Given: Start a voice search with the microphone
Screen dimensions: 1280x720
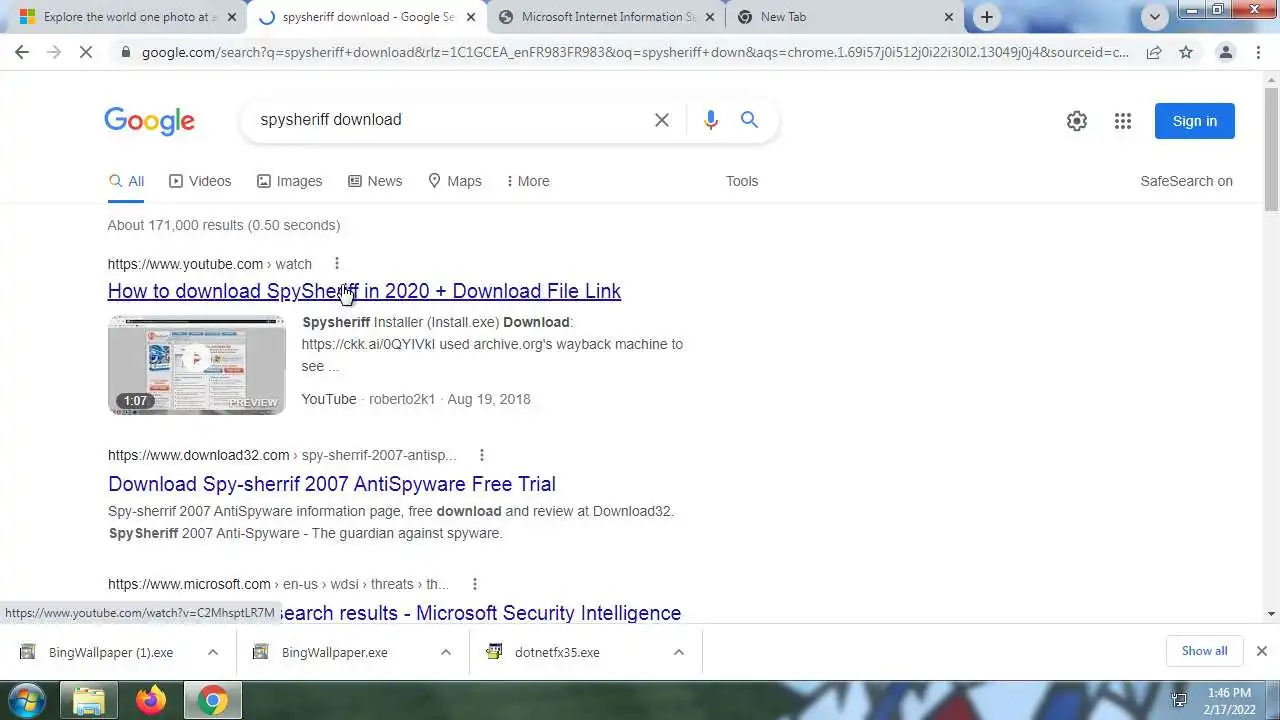Looking at the screenshot, I should click(x=711, y=120).
